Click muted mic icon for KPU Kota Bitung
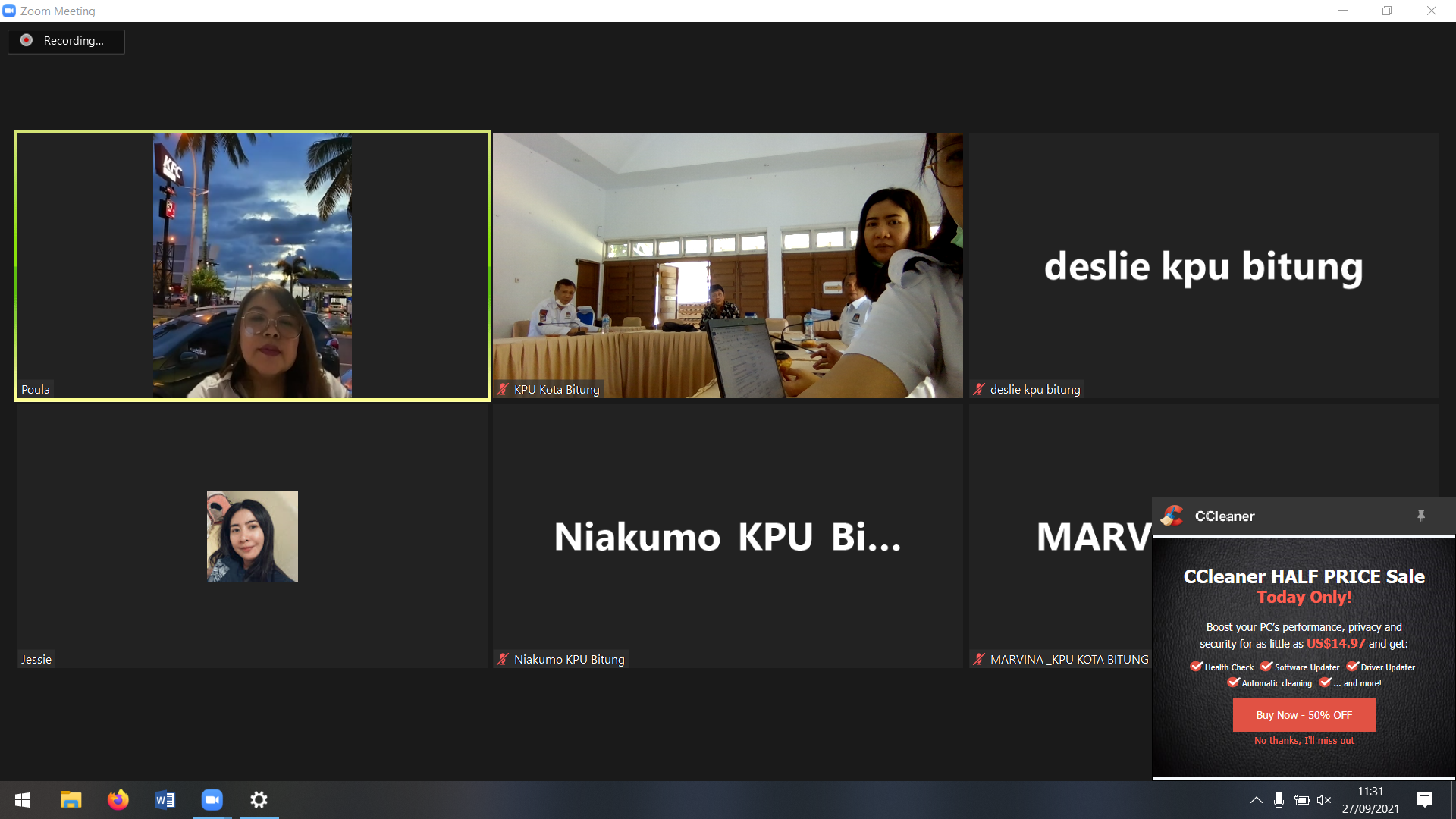 [x=503, y=389]
